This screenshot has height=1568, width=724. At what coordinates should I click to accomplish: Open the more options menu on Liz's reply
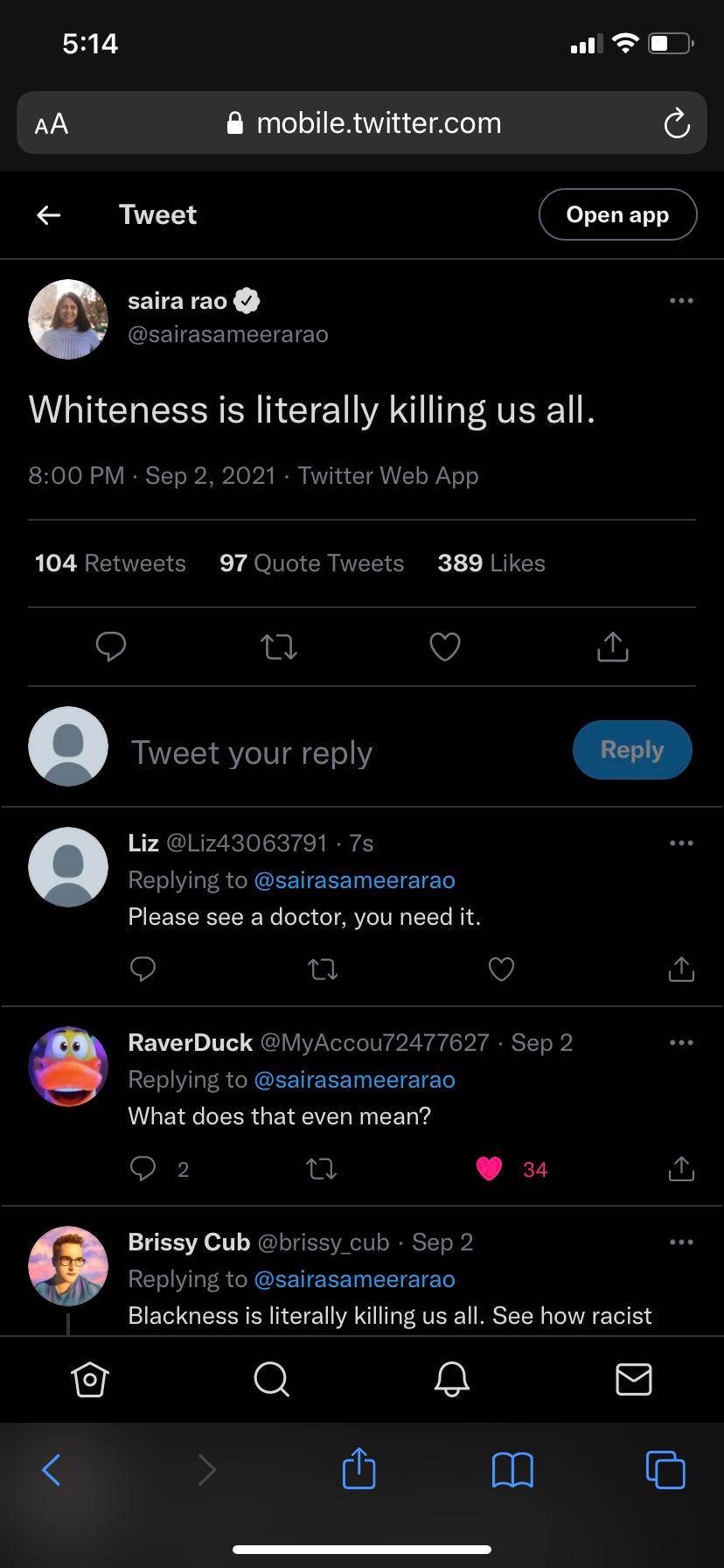pyautogui.click(x=680, y=843)
